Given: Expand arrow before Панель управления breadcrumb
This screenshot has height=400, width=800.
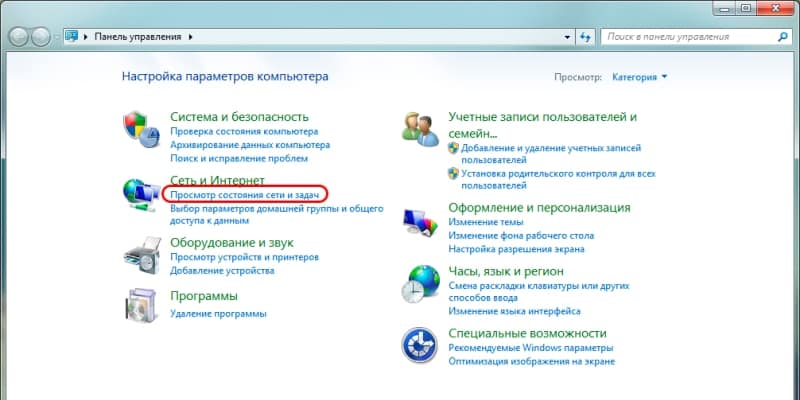Looking at the screenshot, I should coord(85,37).
